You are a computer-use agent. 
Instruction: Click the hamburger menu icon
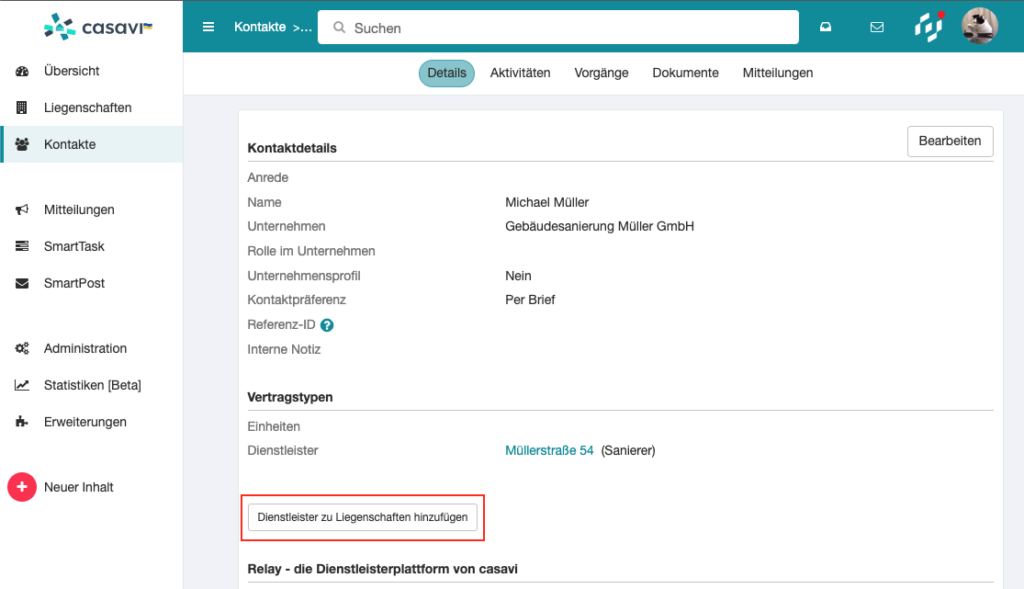tap(208, 27)
